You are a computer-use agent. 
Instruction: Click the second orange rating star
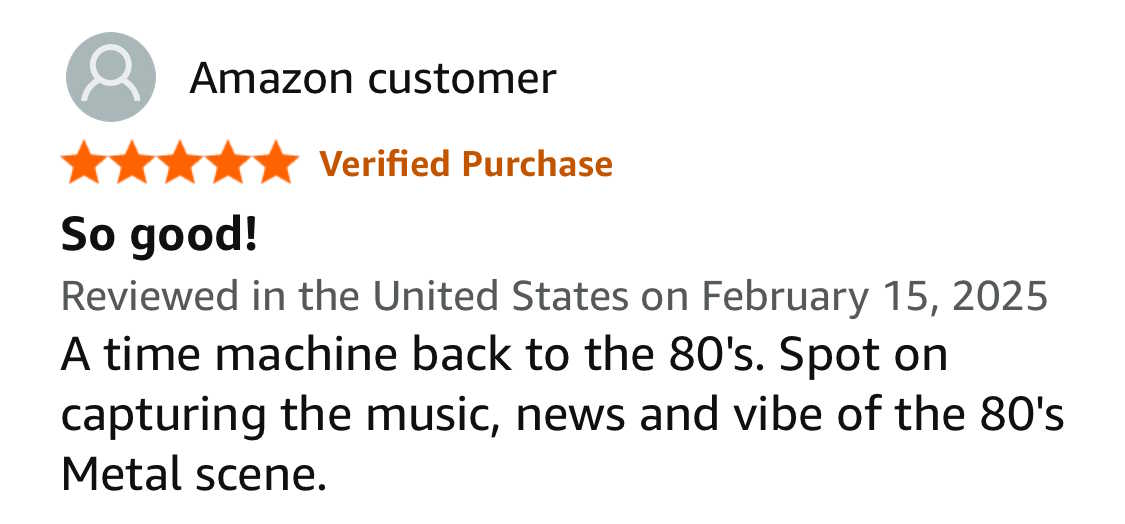point(133,162)
